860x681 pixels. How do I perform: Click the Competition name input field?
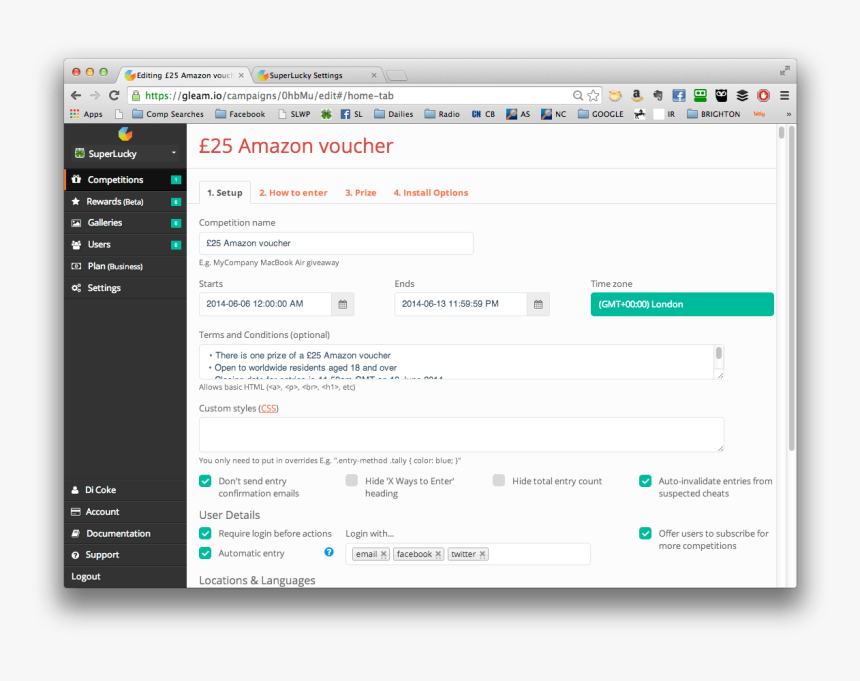pos(336,243)
